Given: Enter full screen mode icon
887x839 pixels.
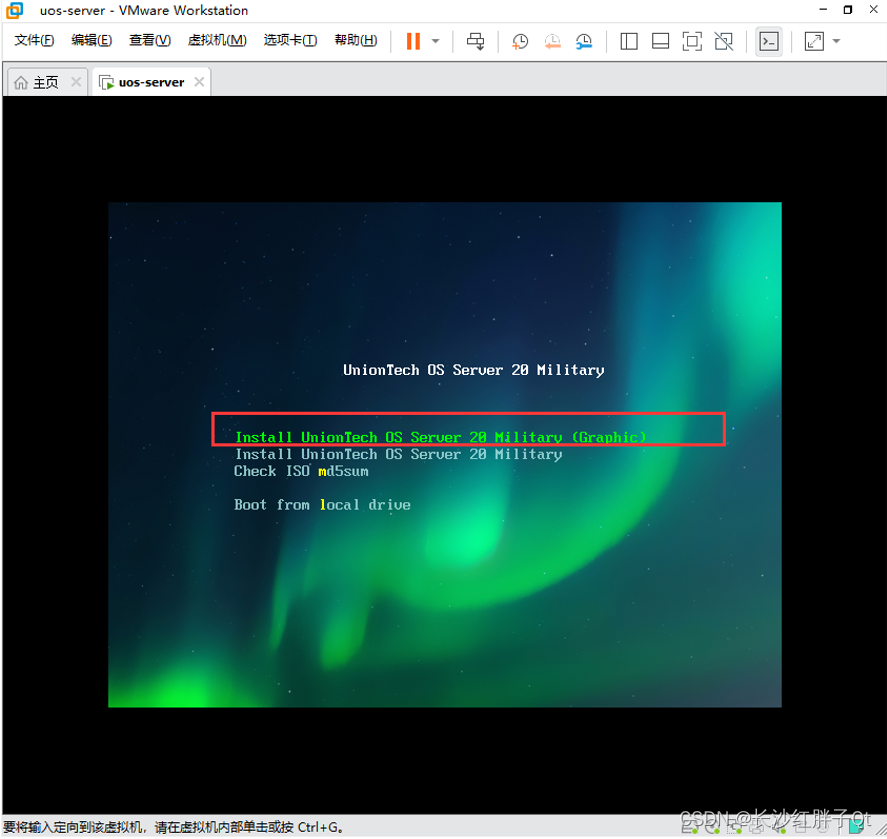Looking at the screenshot, I should [692, 41].
